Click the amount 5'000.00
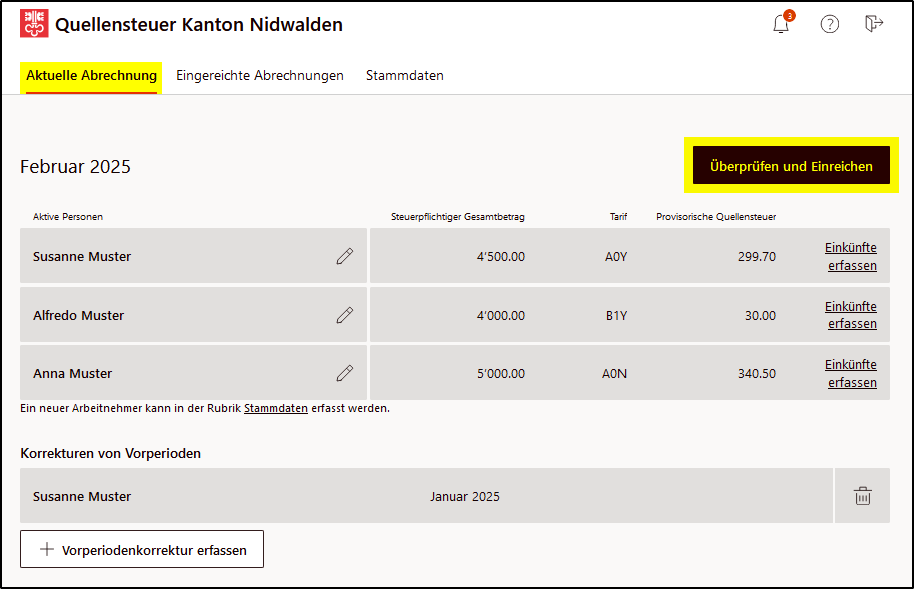This screenshot has width=914, height=589. 501,374
